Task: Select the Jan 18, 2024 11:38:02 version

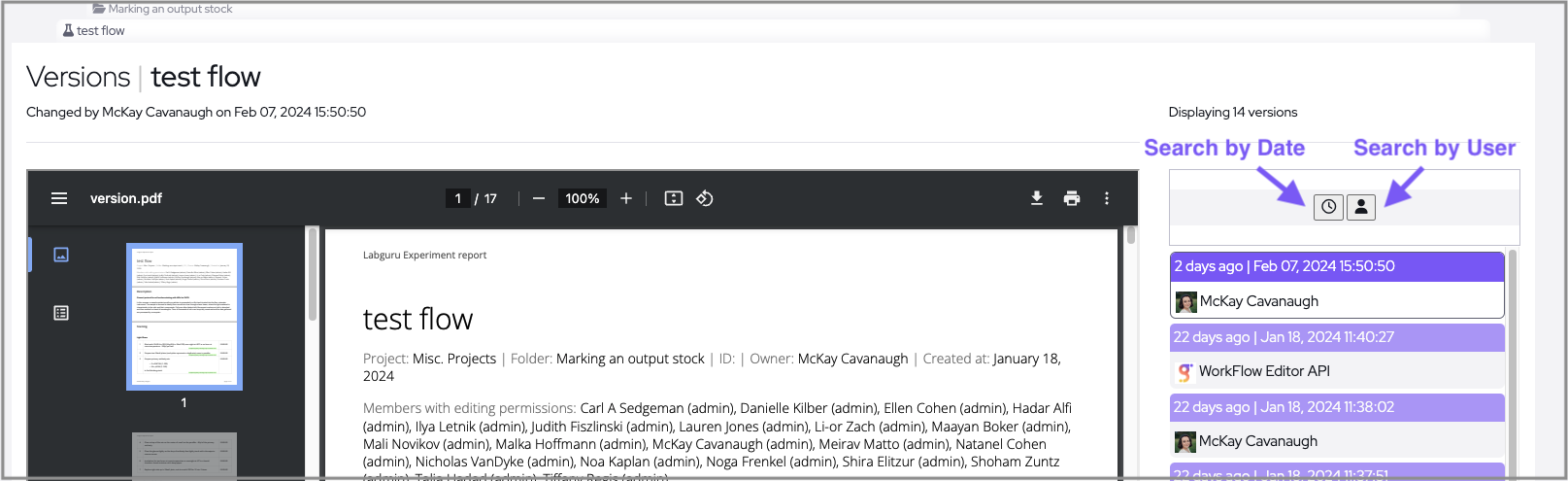Action: coord(1337,407)
